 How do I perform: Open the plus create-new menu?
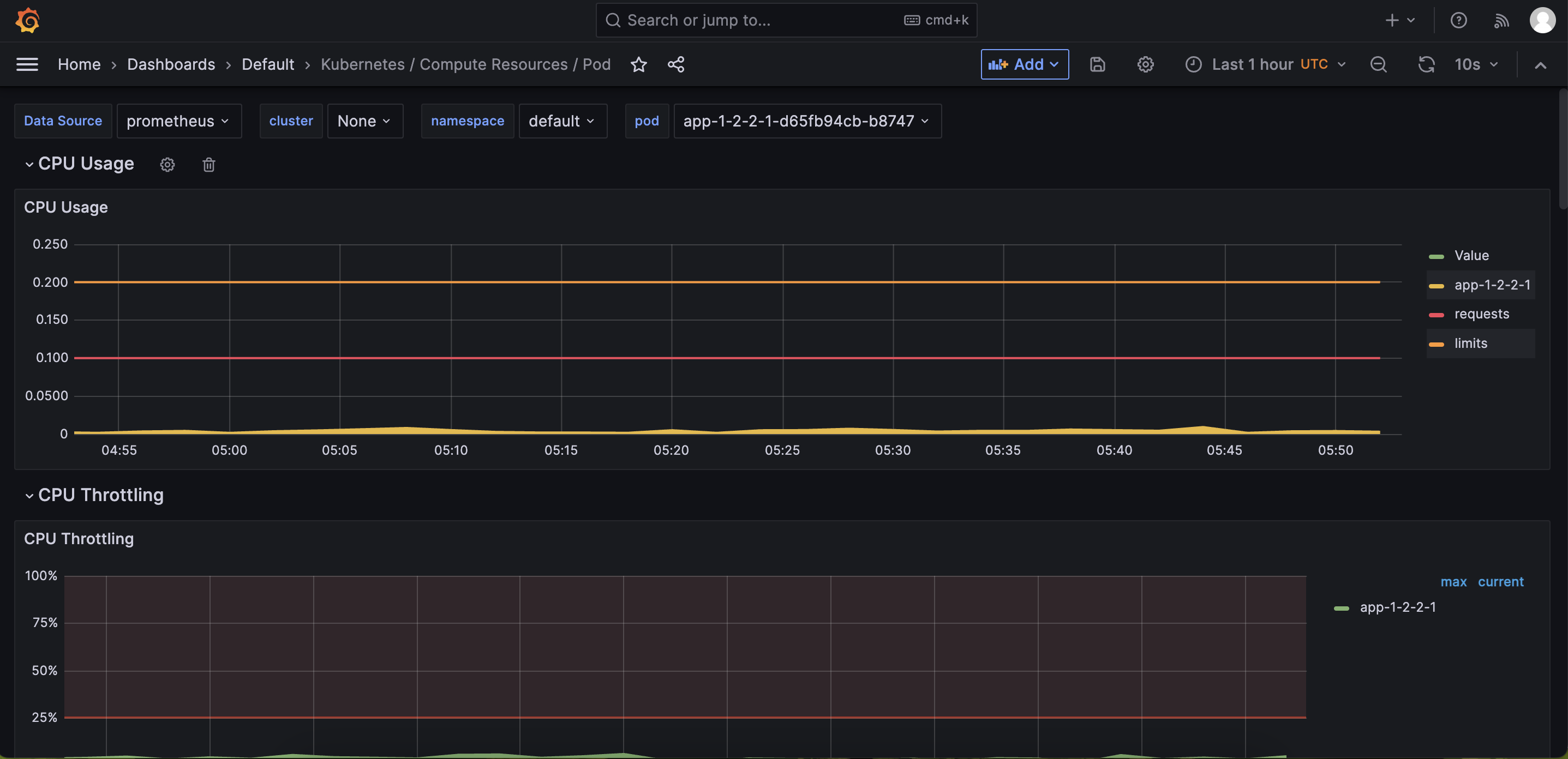(1399, 20)
